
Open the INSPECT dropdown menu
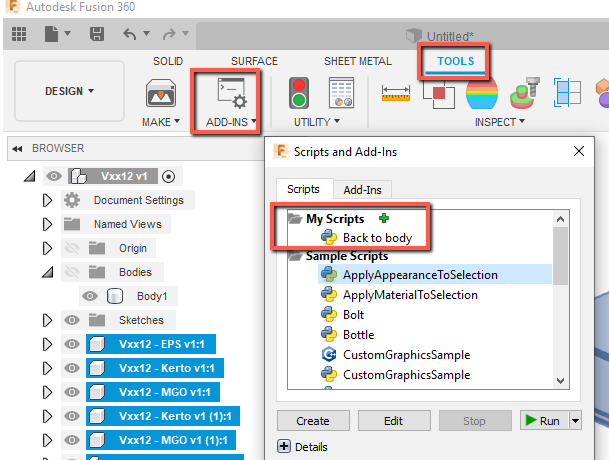coord(499,122)
